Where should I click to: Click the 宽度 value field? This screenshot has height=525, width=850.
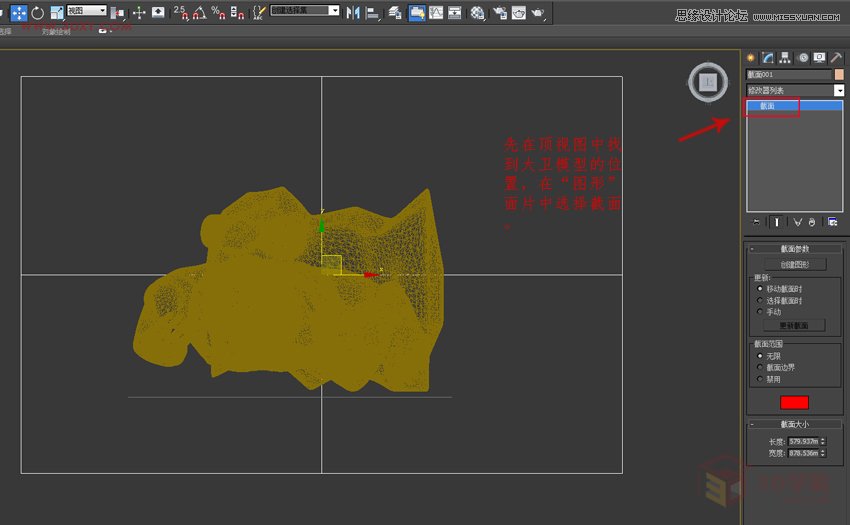[x=803, y=453]
